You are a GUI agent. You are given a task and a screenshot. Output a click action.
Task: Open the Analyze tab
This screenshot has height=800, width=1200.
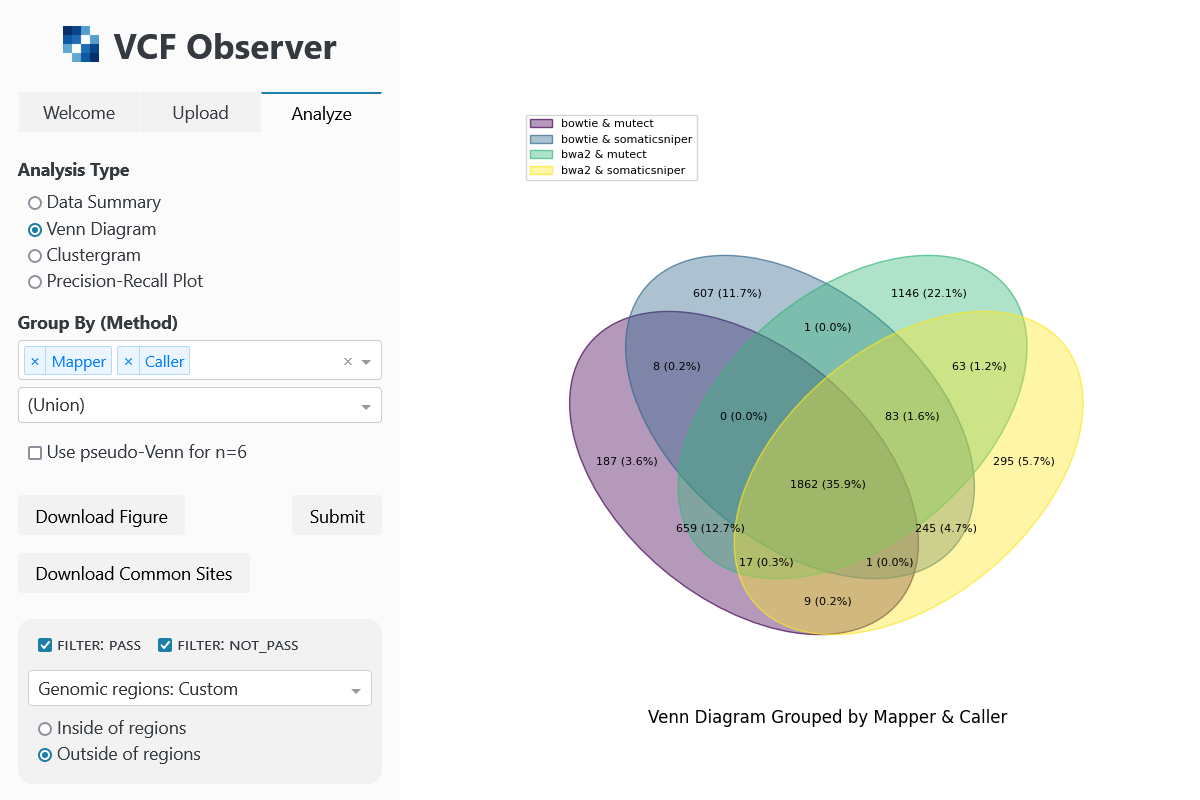[321, 113]
